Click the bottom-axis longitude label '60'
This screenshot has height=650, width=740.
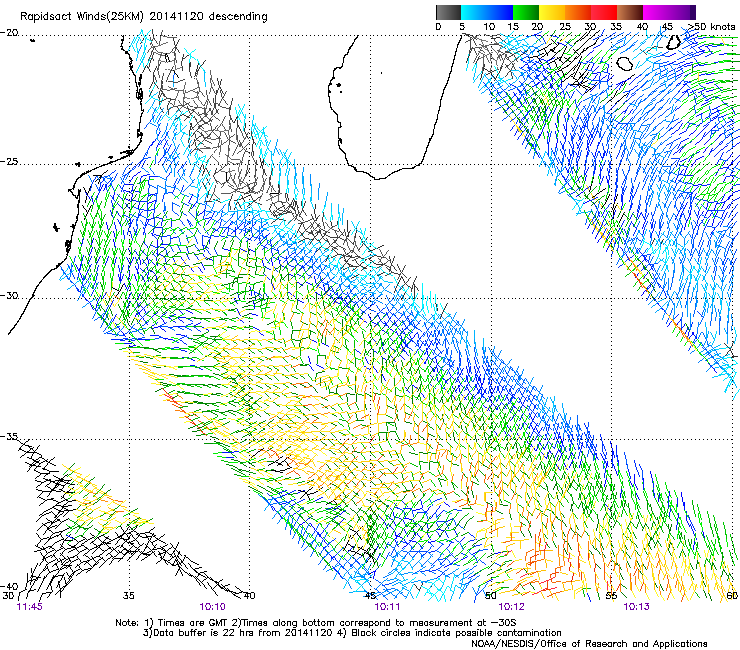pyautogui.click(x=732, y=596)
